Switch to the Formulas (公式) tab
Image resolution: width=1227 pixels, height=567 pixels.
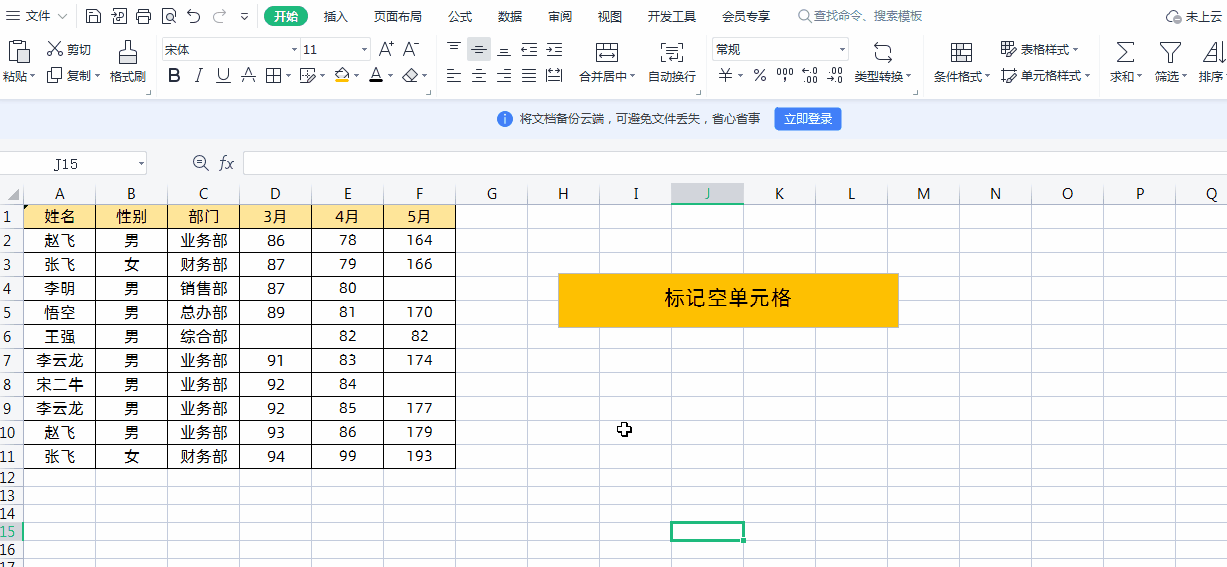(x=460, y=16)
